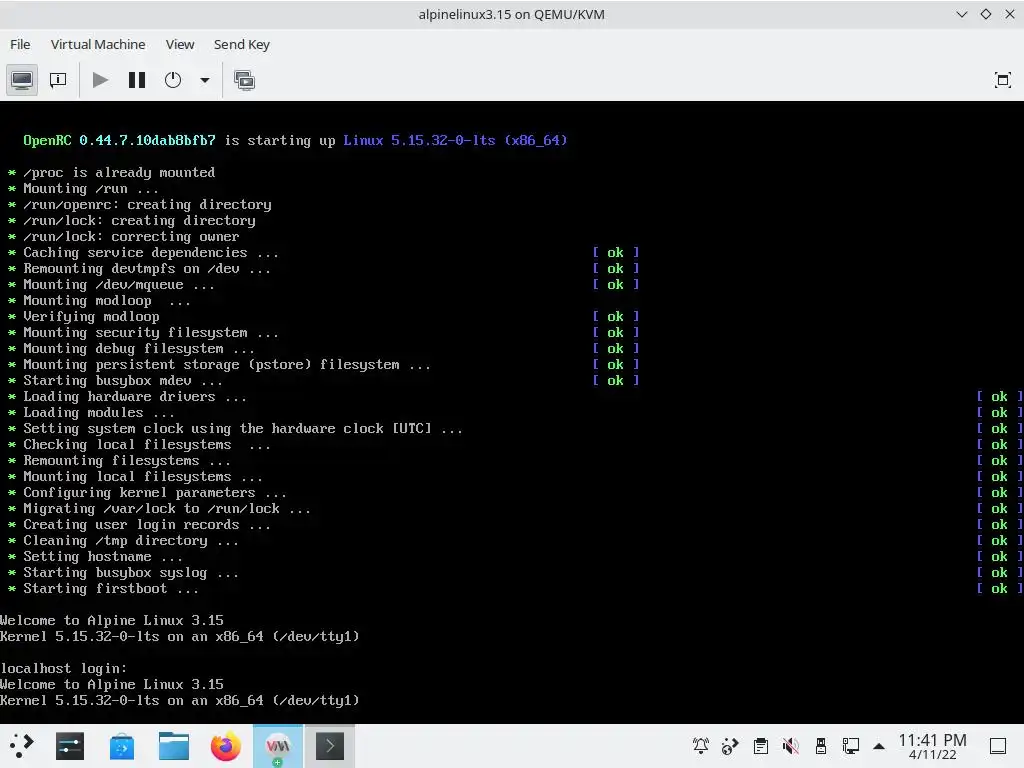This screenshot has width=1024, height=768.
Task: Open the Virtual Machine menu
Action: pos(98,44)
